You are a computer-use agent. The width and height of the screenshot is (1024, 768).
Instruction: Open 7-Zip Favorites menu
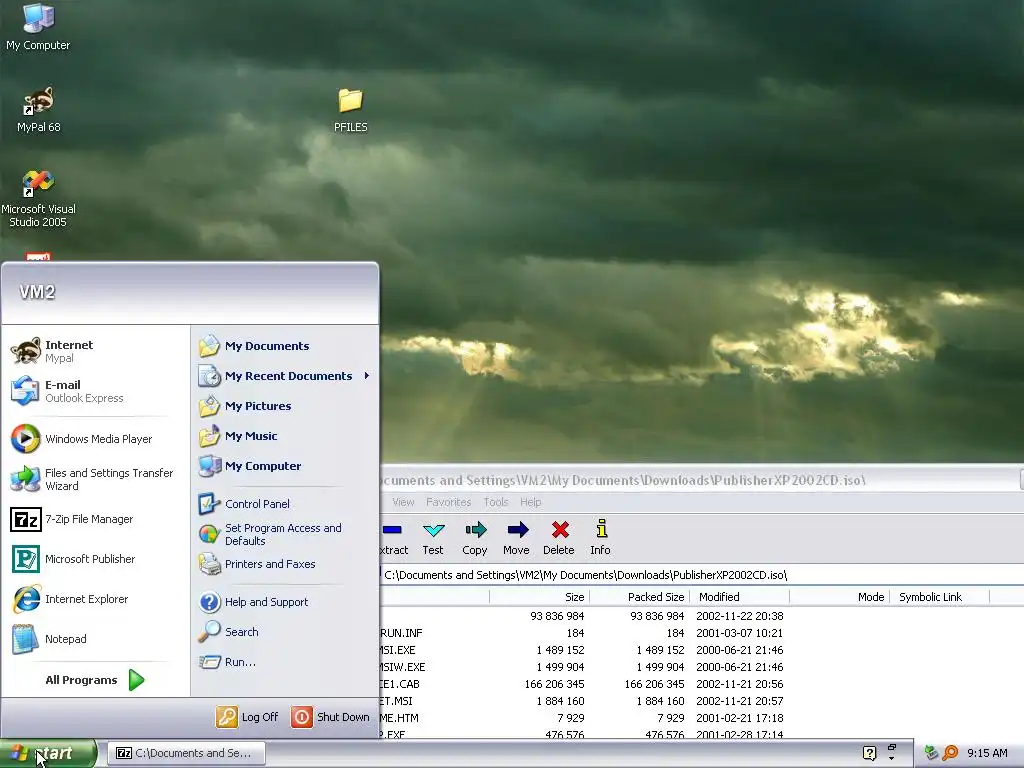[x=449, y=502]
